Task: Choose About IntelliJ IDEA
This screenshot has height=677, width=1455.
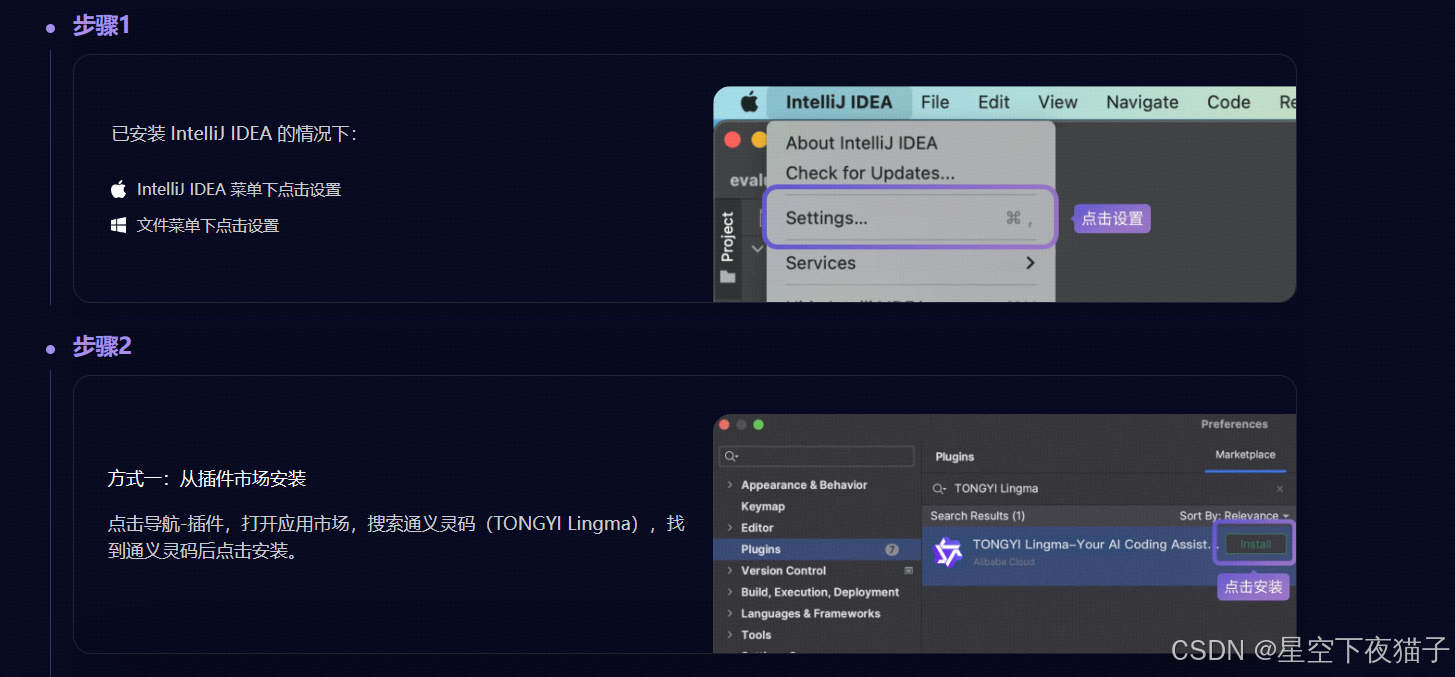Action: pos(861,143)
